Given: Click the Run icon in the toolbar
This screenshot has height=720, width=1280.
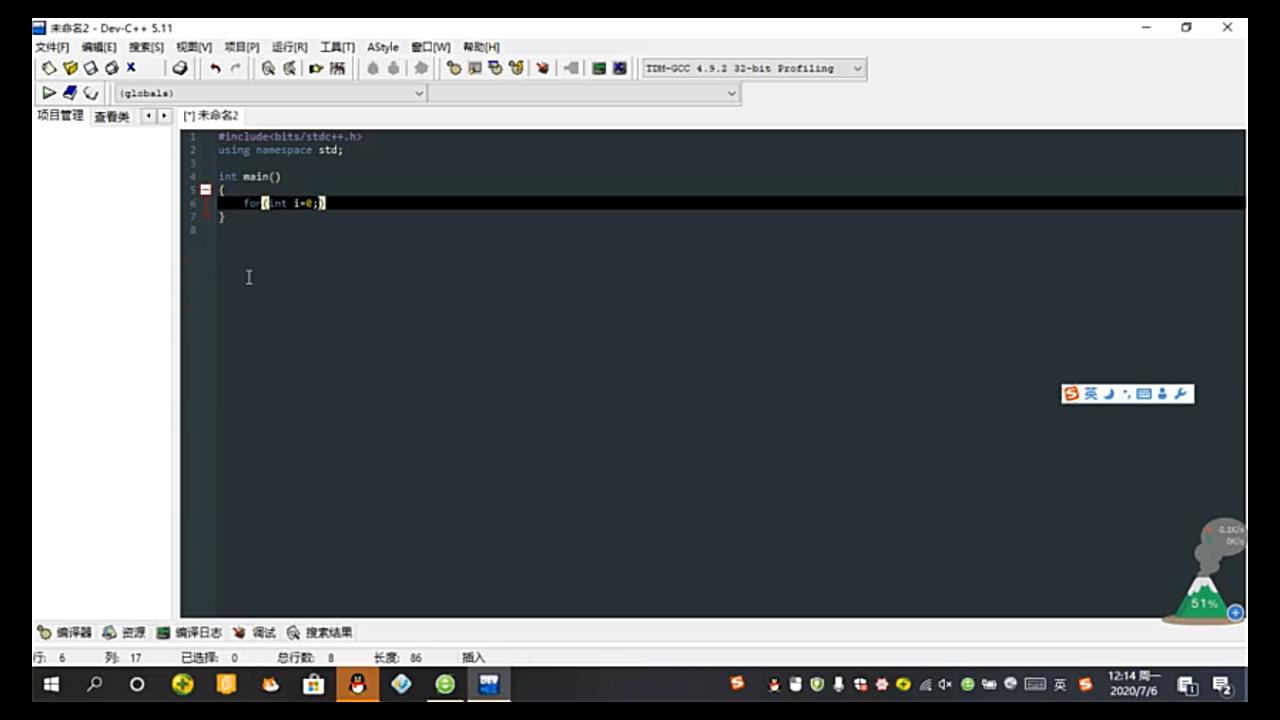Looking at the screenshot, I should (x=475, y=68).
